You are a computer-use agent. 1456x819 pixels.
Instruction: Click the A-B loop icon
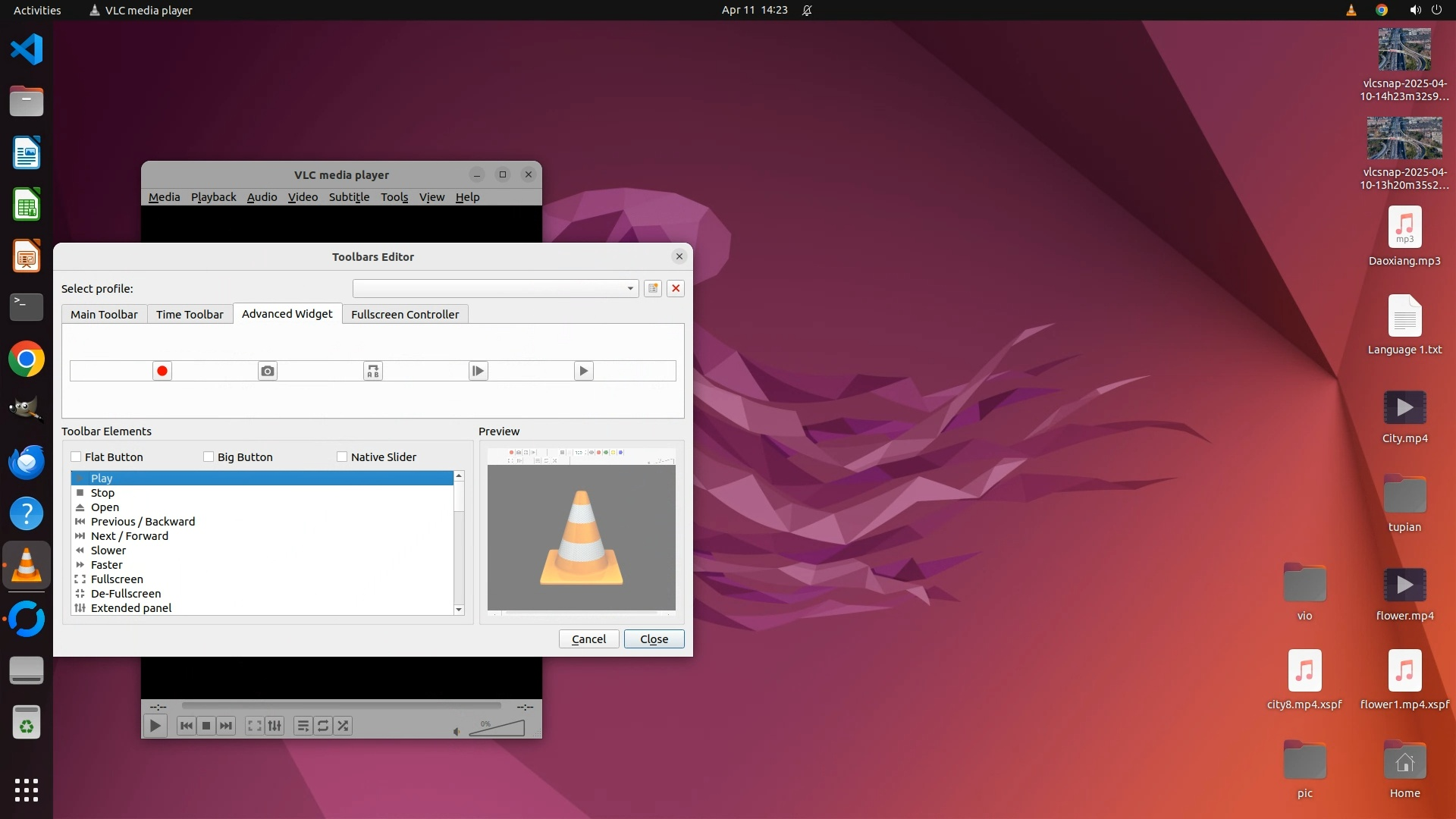(372, 371)
